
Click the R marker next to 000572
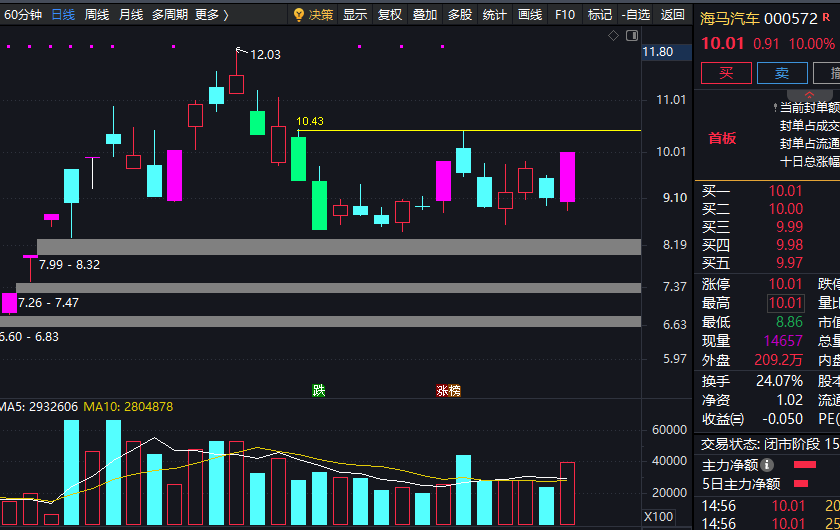pos(826,17)
